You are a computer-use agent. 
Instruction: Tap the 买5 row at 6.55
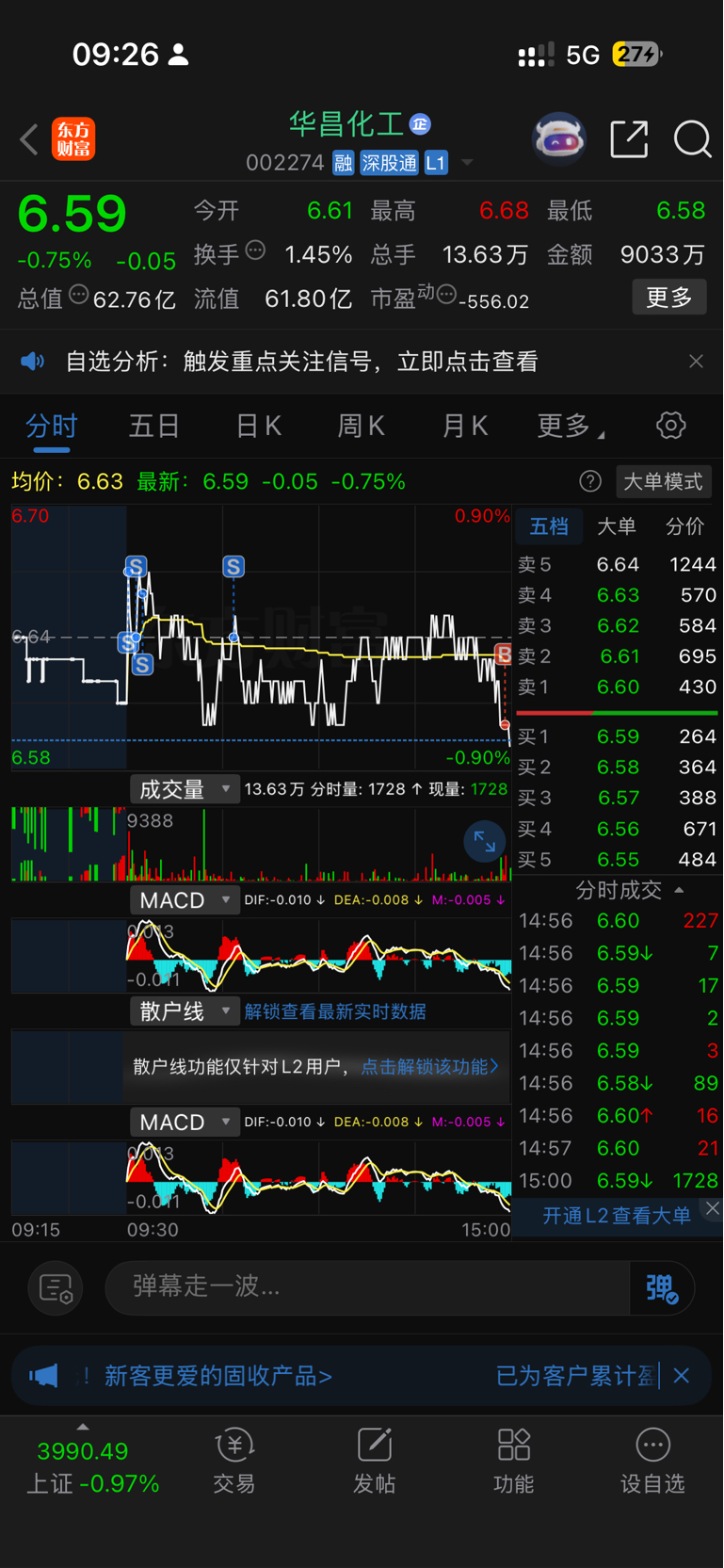(618, 860)
